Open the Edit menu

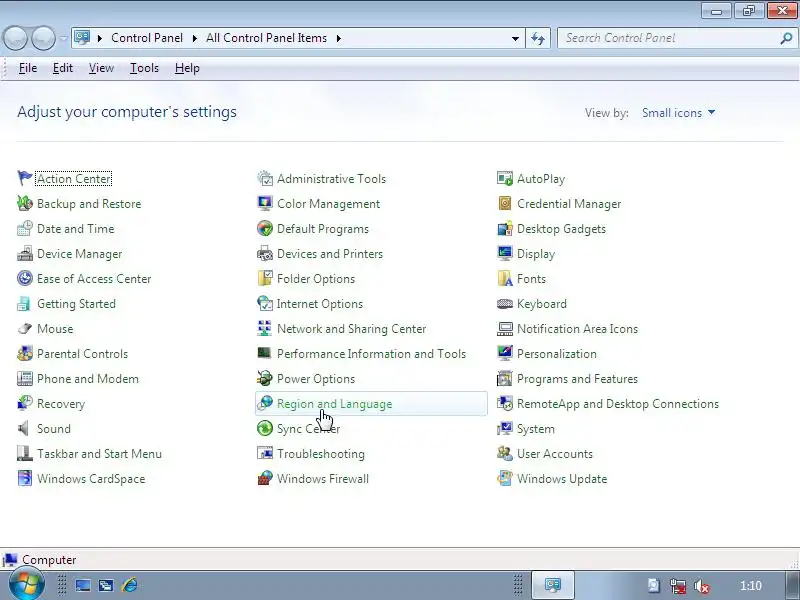[63, 68]
